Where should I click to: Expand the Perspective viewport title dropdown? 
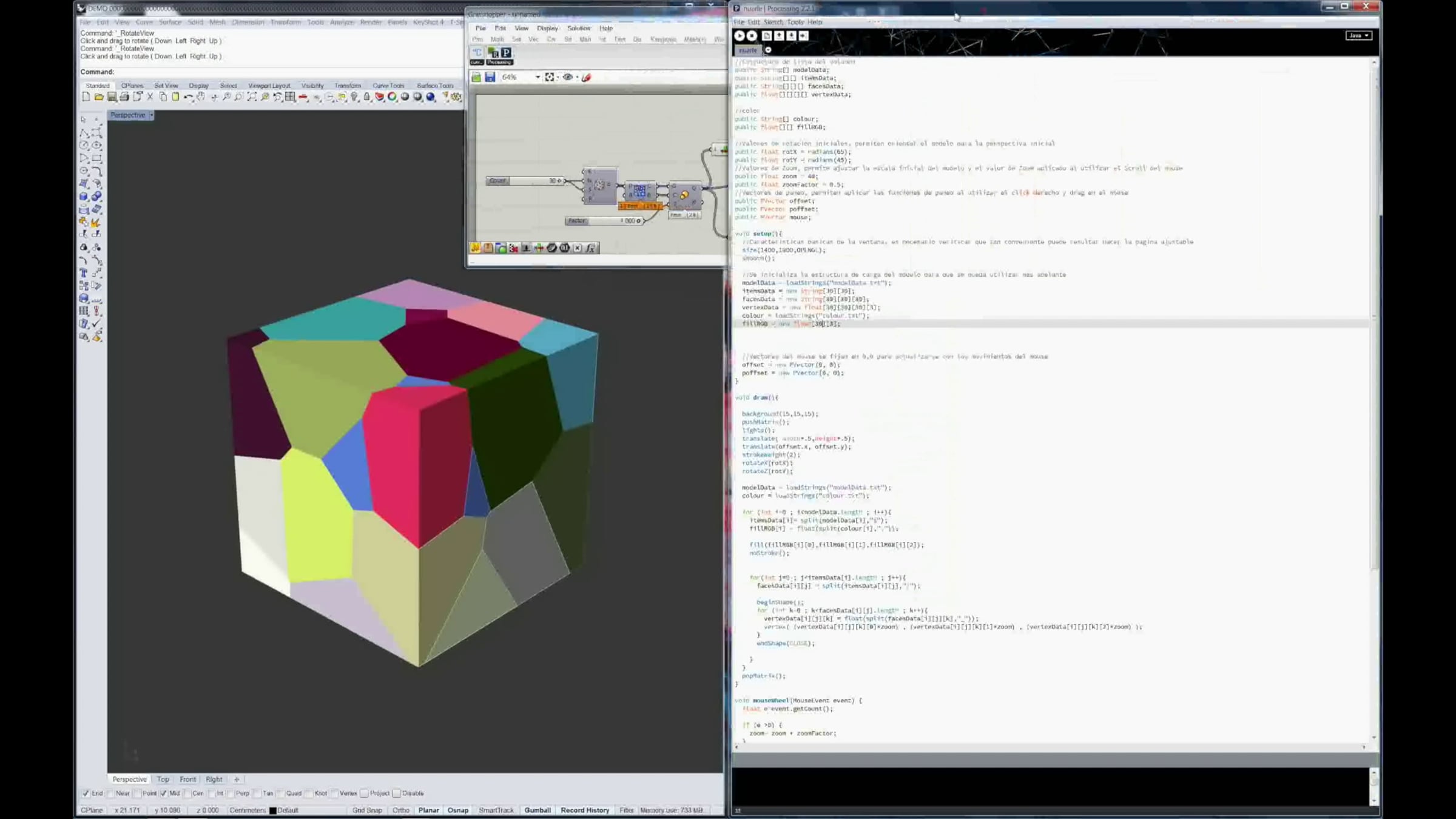tap(151, 115)
